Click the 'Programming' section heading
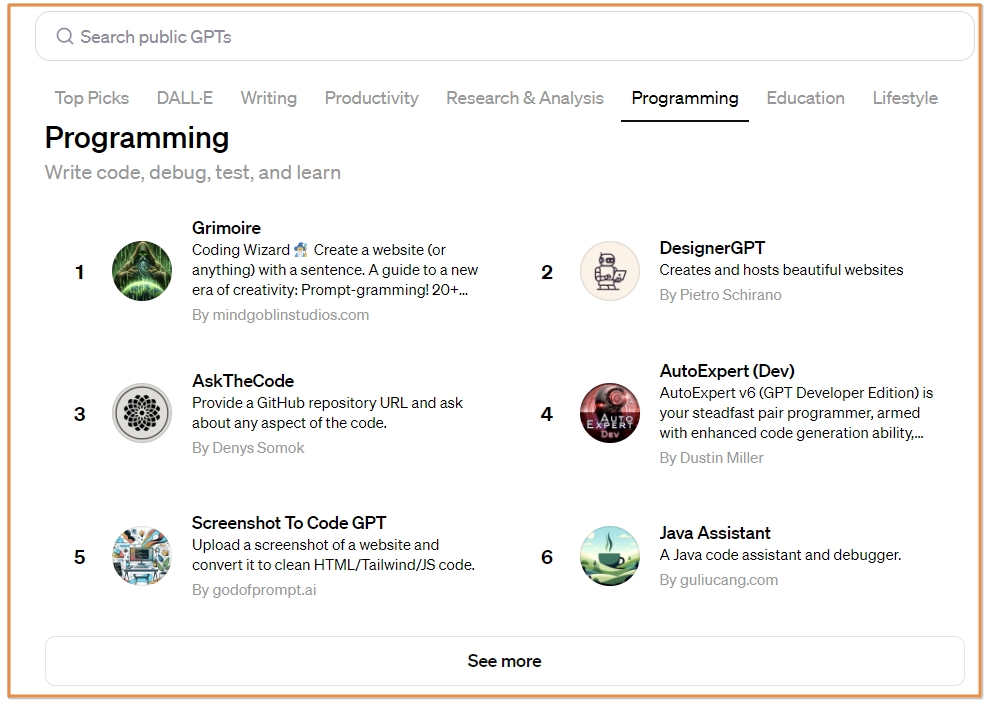The image size is (998, 702). (137, 138)
